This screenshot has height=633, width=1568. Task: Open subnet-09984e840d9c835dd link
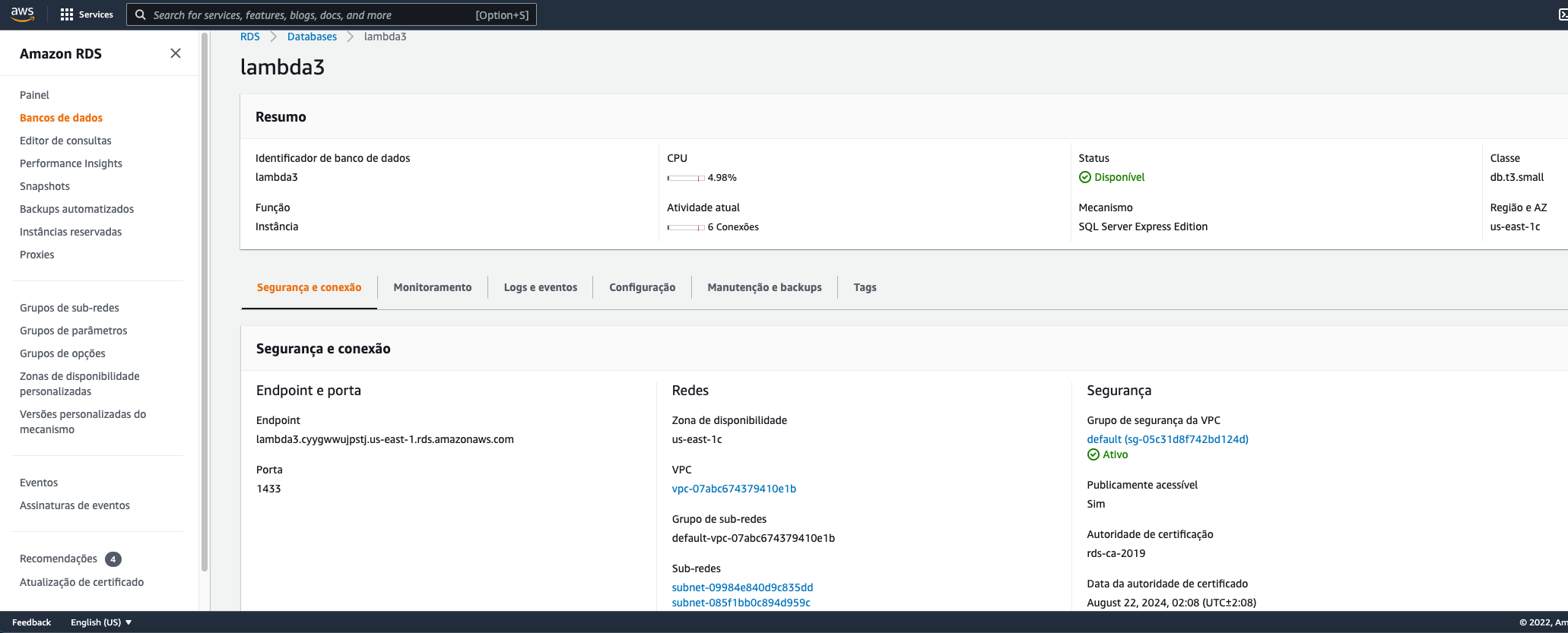742,587
